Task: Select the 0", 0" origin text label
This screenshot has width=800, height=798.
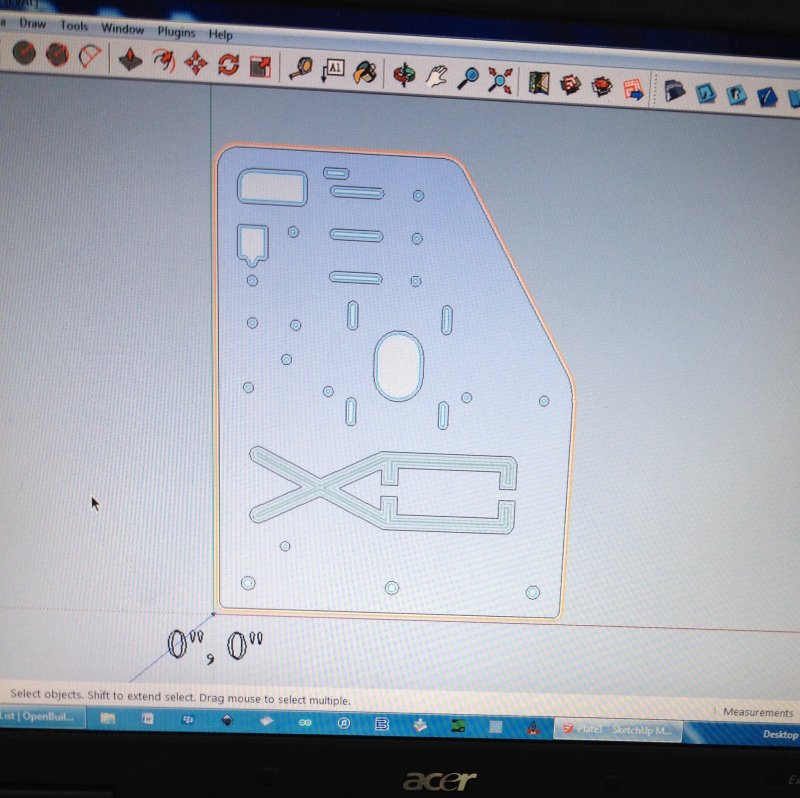Action: 215,646
